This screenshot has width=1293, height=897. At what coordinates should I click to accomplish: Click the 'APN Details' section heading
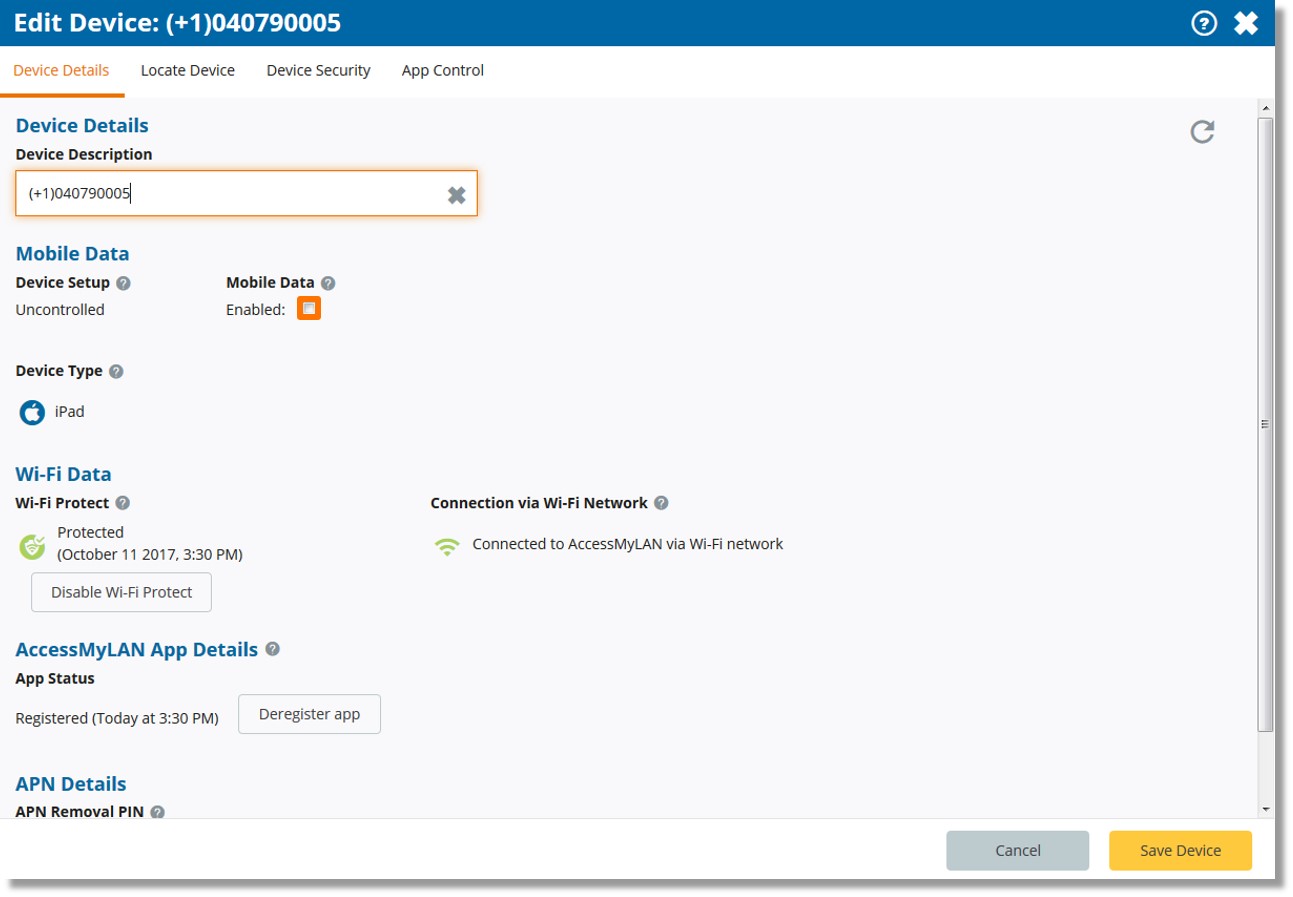pyautogui.click(x=71, y=784)
